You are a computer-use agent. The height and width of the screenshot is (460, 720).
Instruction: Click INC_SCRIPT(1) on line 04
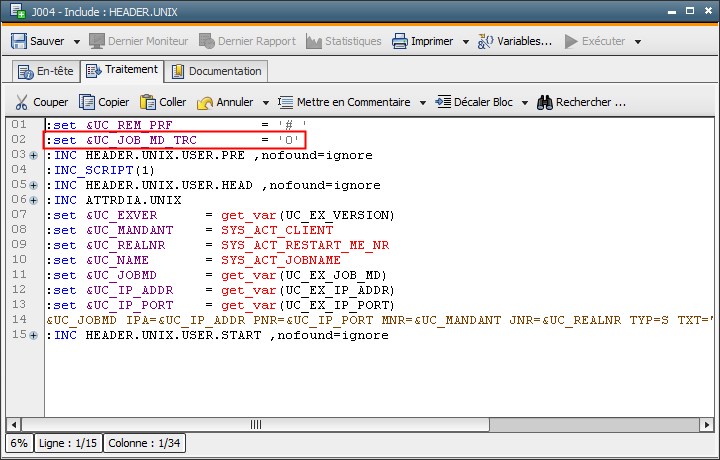tap(104, 170)
